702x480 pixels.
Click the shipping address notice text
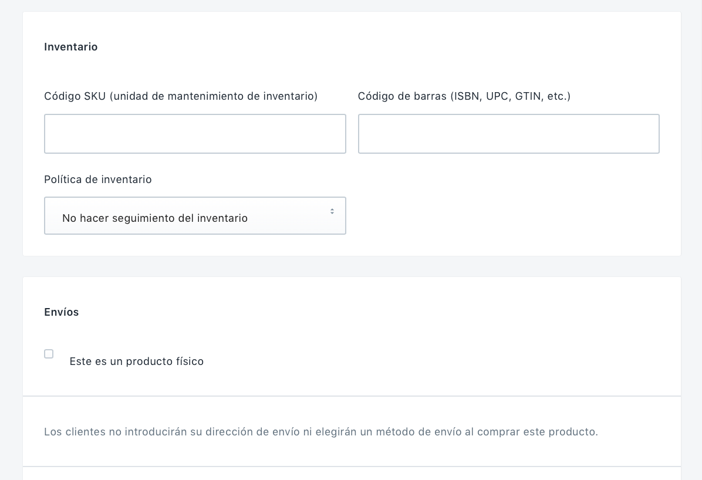click(320, 432)
